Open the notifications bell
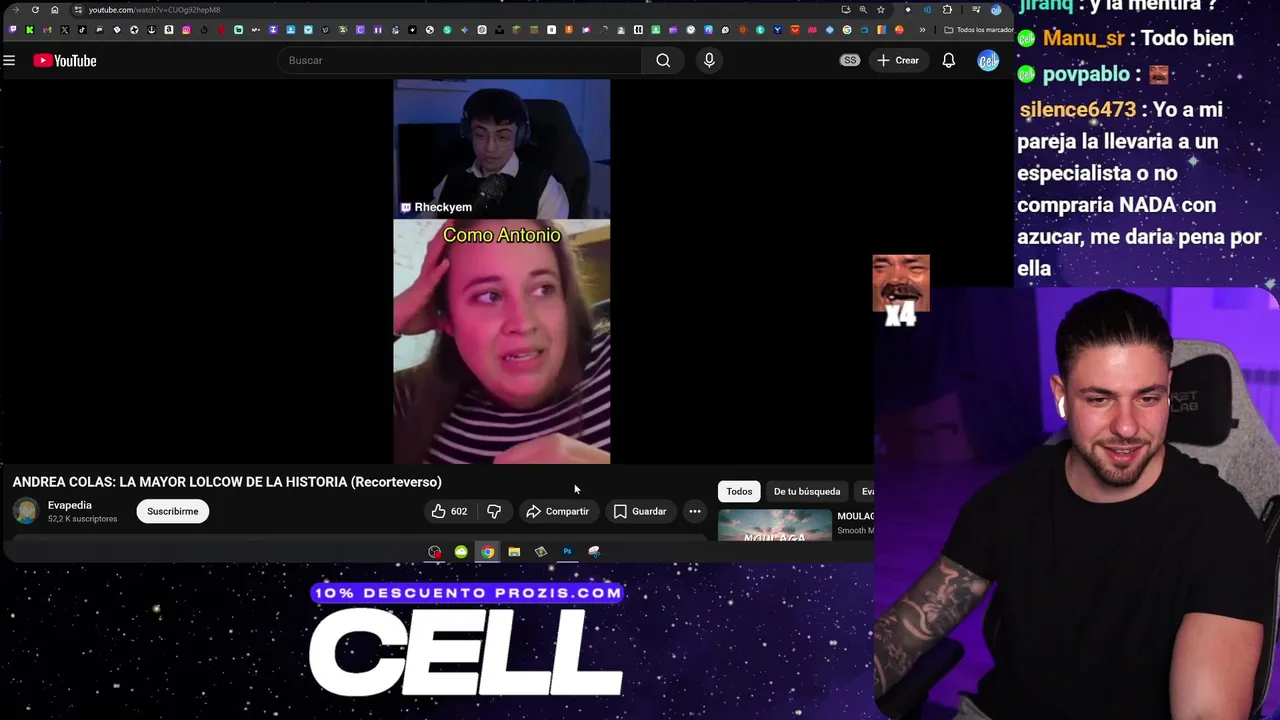Screen dimensions: 1280x720 (x=948, y=61)
